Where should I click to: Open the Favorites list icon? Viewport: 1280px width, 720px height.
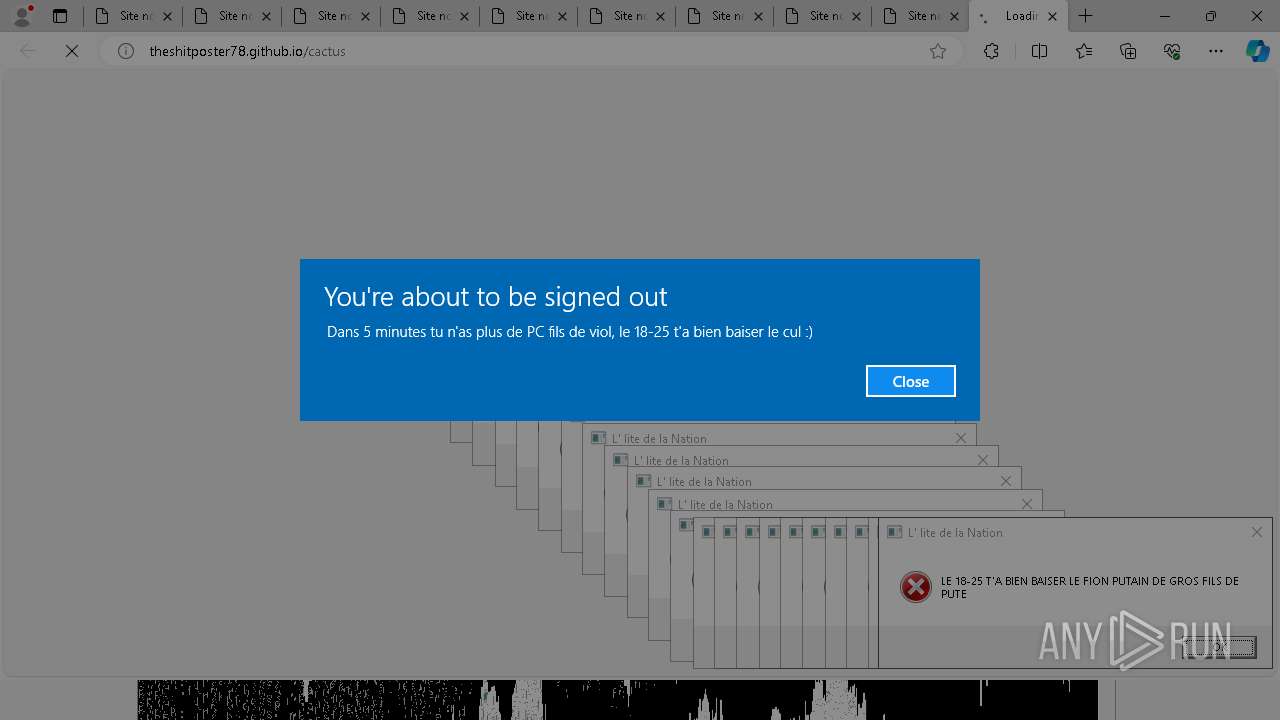[1084, 51]
